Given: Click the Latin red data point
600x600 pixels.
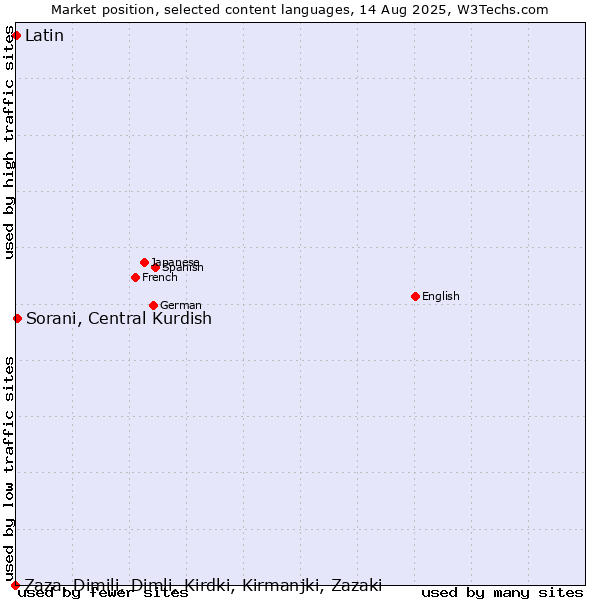Looking at the screenshot, I should pos(16,36).
